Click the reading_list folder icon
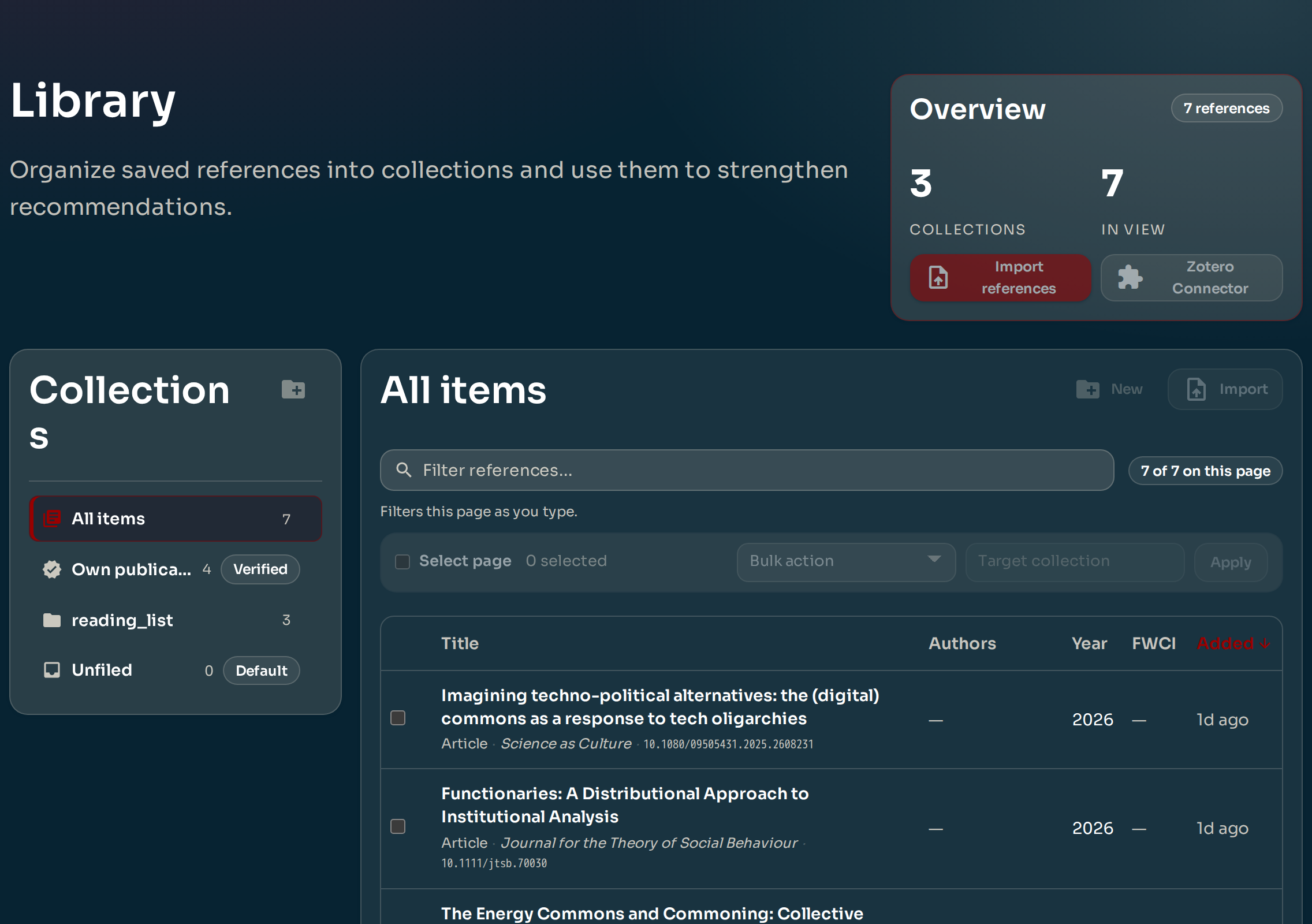The width and height of the screenshot is (1312, 924). coord(52,620)
